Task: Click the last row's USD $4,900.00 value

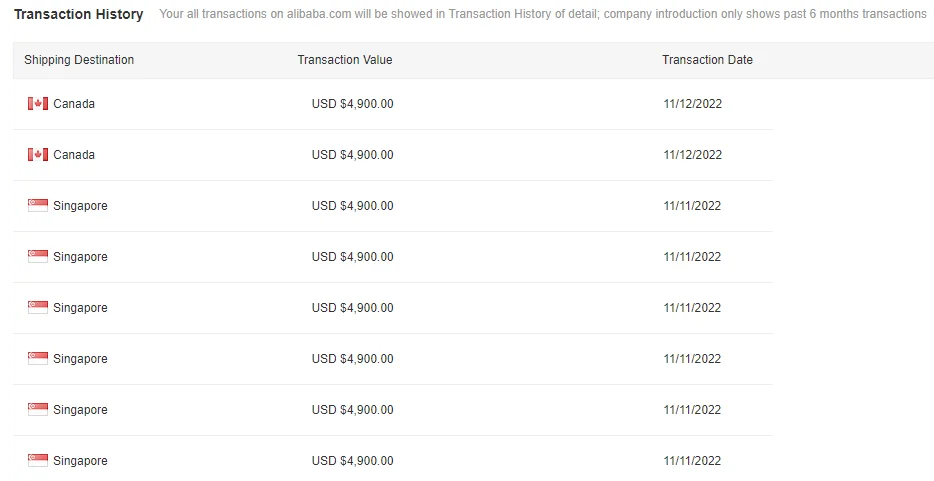Action: [x=352, y=461]
